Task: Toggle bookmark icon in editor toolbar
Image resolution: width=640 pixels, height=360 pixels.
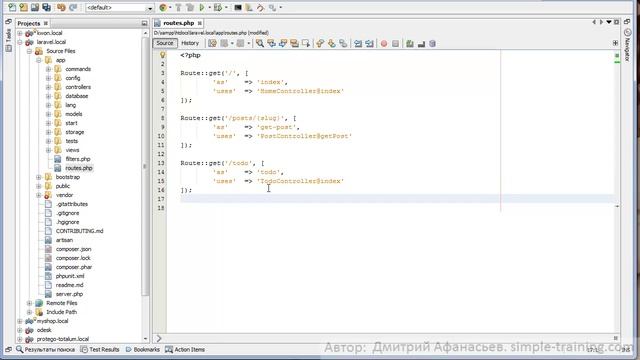Action: tap(343, 43)
